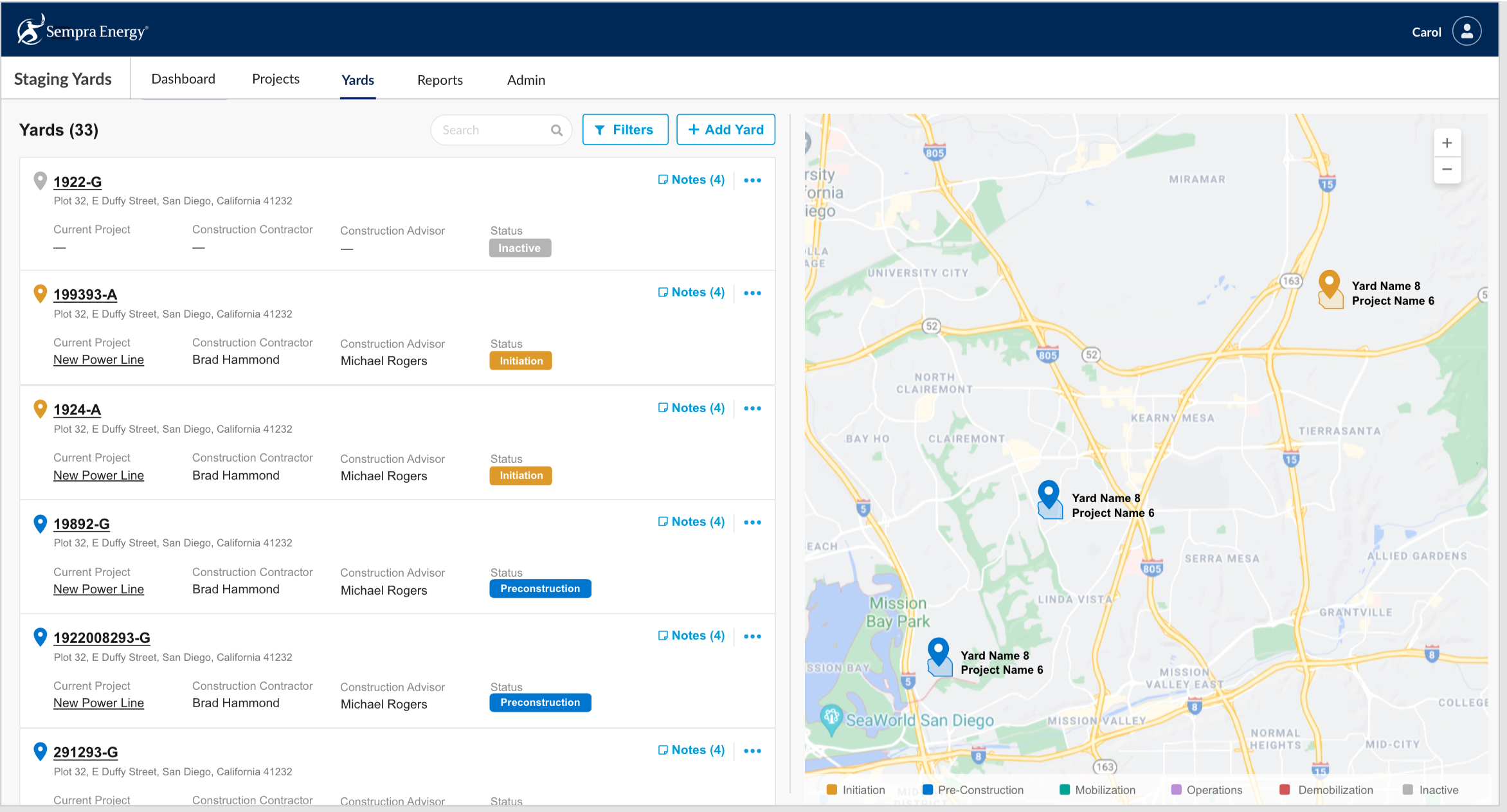Click the orange location pin beside 199393-A

[x=40, y=294]
